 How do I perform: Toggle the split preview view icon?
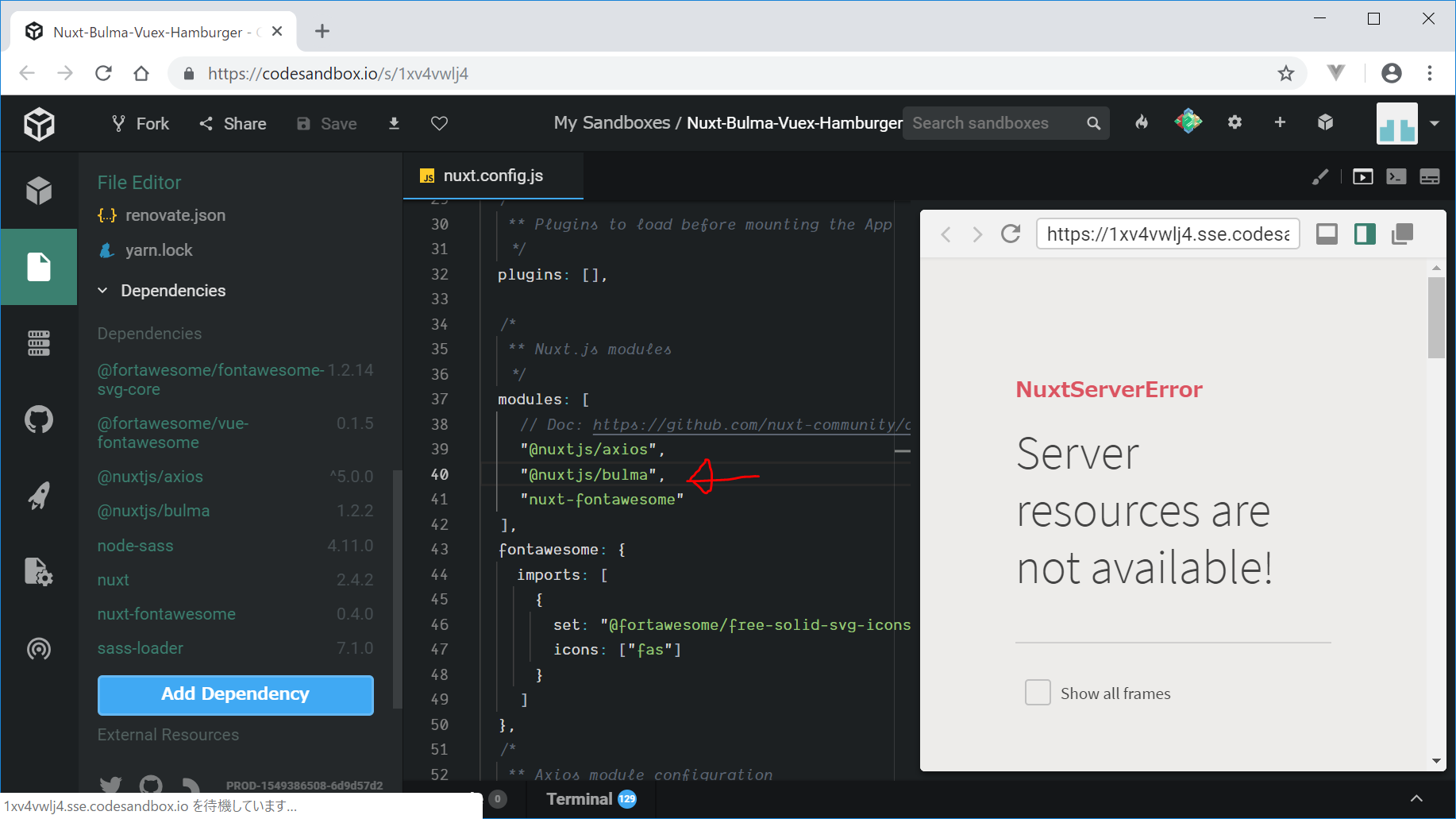(1365, 234)
